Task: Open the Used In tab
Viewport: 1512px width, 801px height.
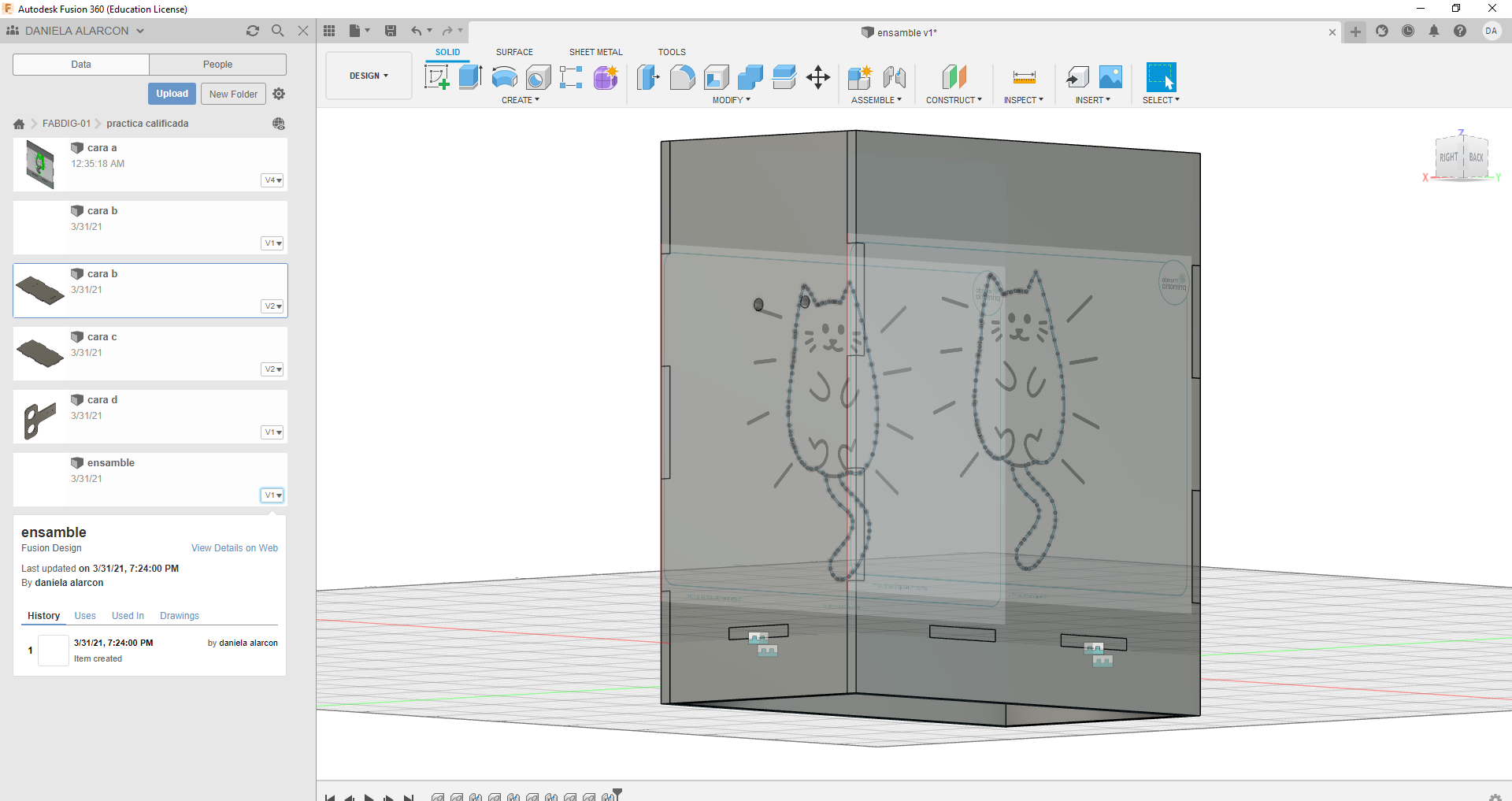Action: tap(128, 616)
